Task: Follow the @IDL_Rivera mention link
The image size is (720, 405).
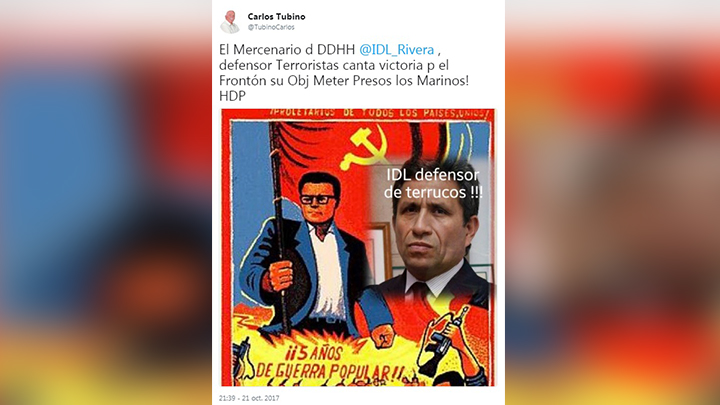Action: coord(396,49)
